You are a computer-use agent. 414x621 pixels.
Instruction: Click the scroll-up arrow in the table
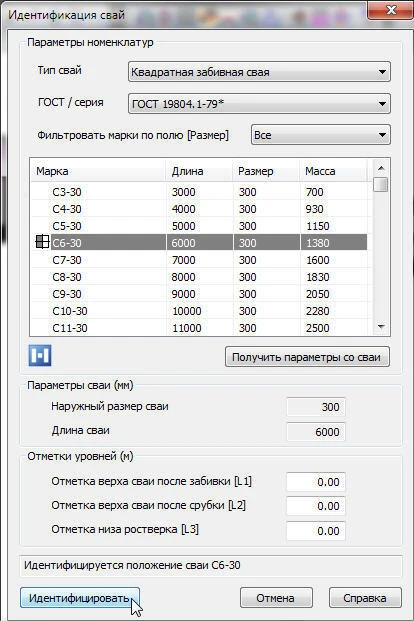pos(381,168)
